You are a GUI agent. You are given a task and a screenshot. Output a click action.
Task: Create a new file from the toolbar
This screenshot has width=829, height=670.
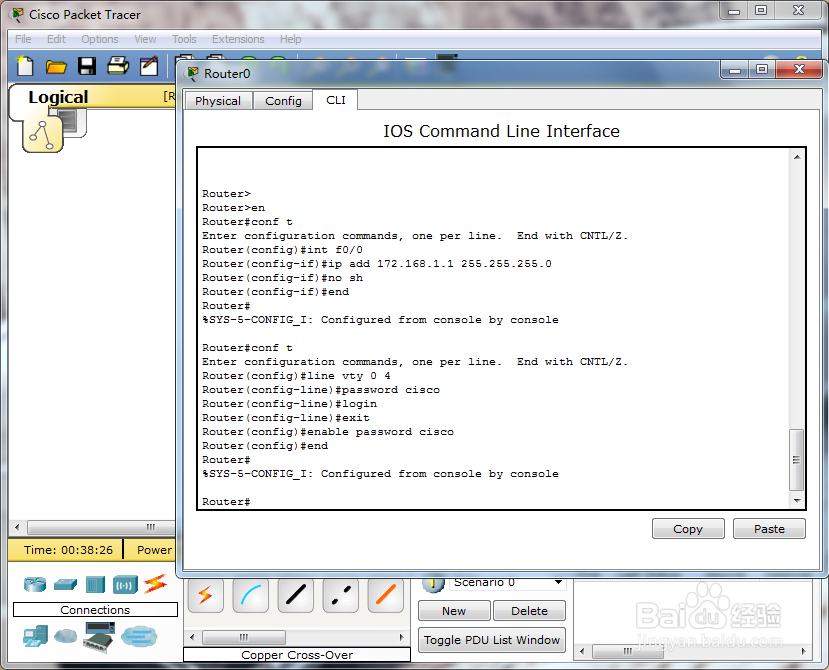pyautogui.click(x=25, y=66)
